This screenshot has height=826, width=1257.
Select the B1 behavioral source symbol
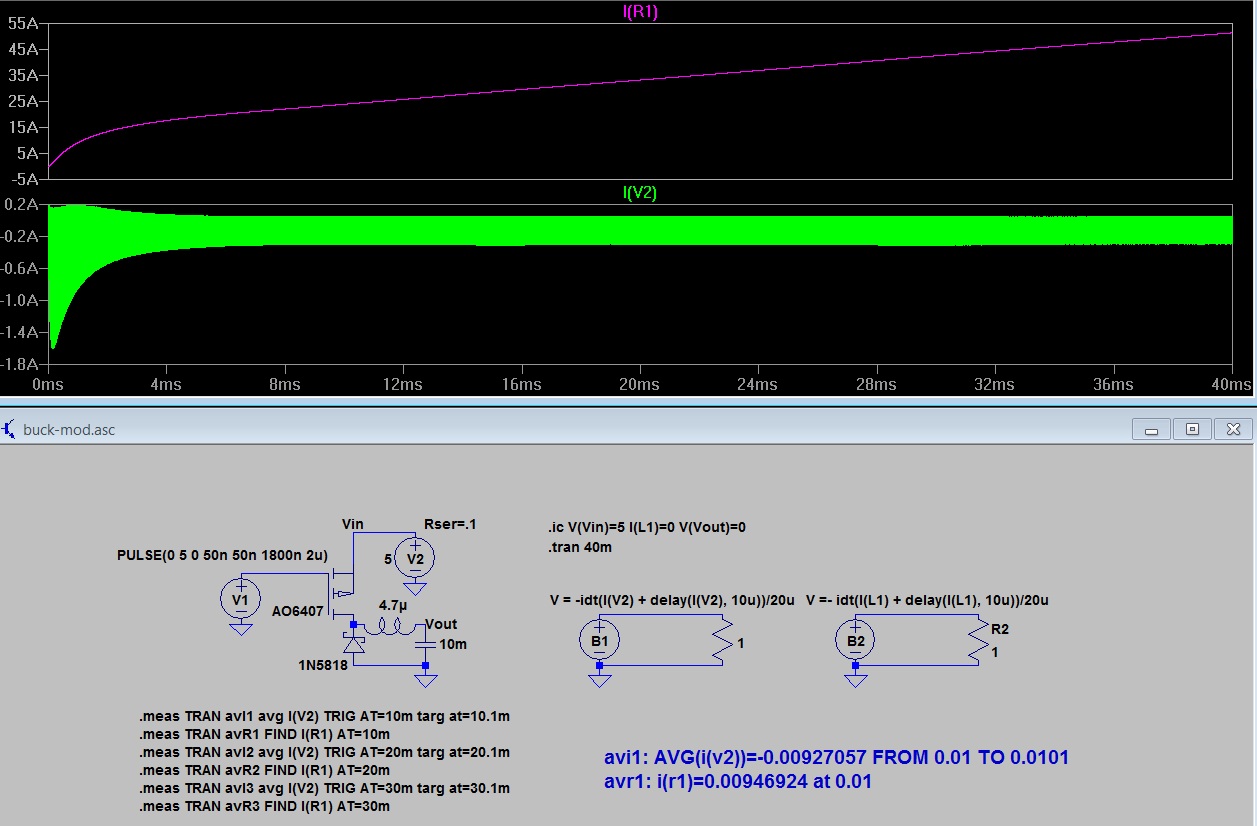[x=599, y=641]
